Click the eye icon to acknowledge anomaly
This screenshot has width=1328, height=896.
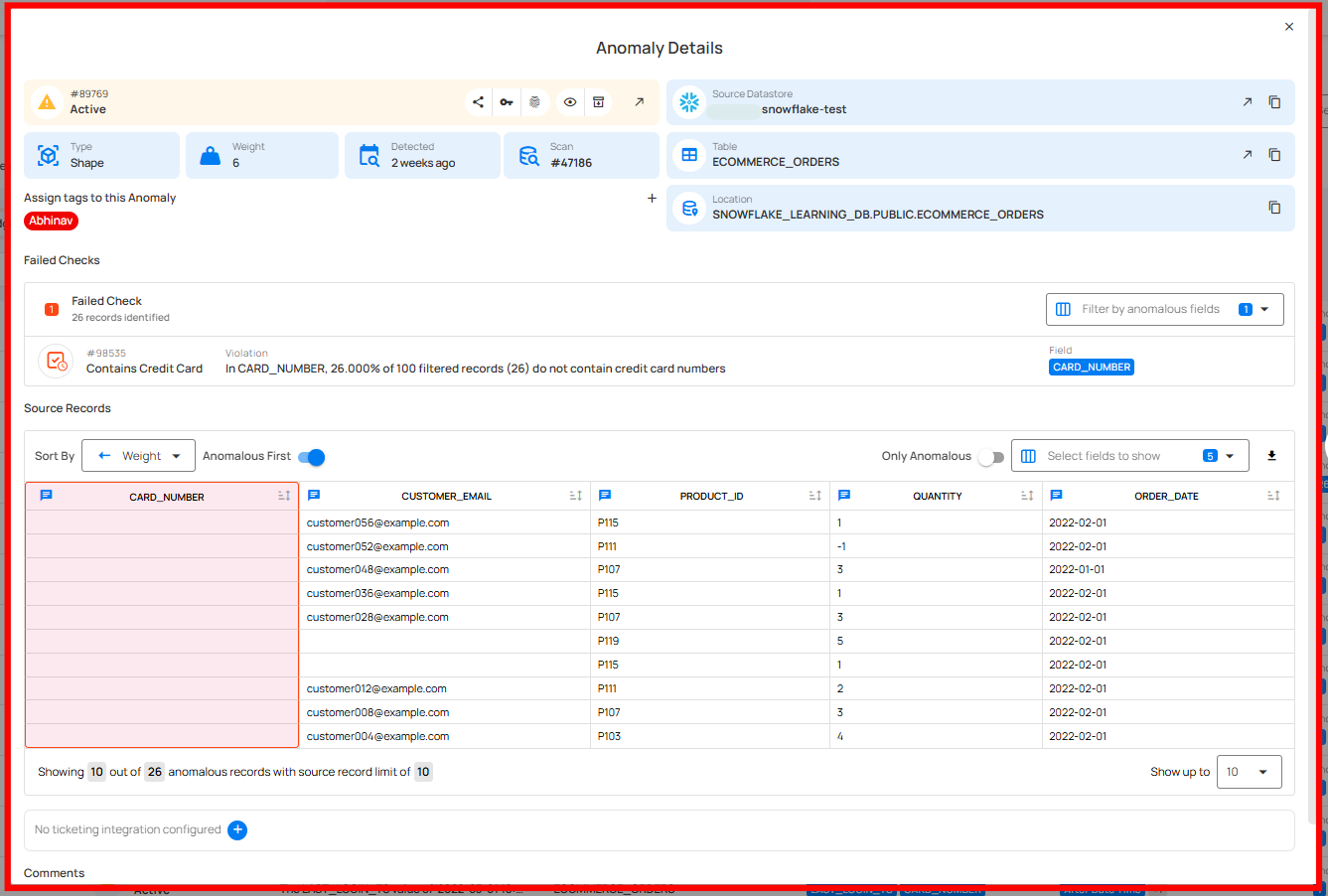[x=570, y=102]
